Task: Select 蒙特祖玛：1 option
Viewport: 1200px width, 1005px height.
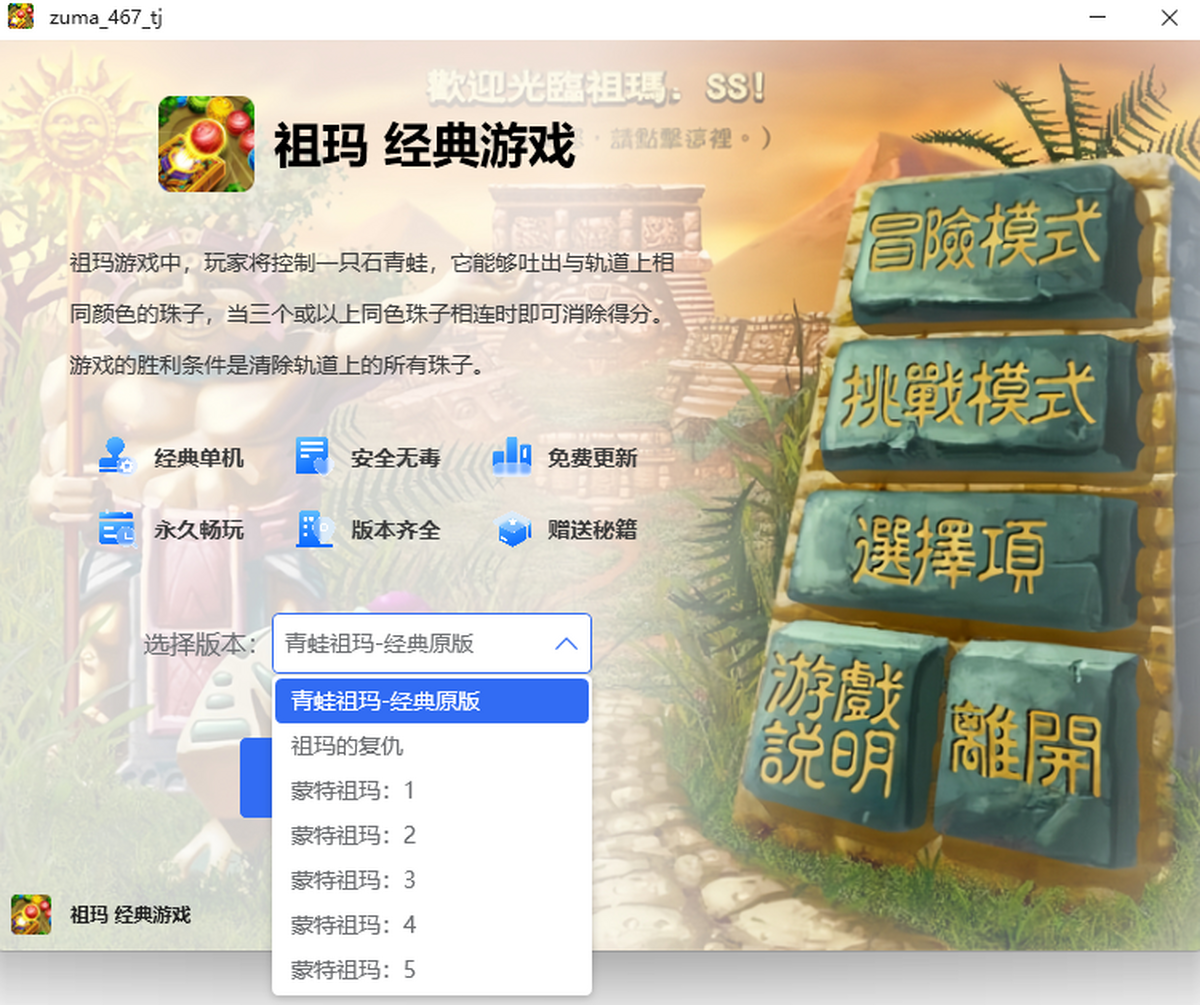Action: (x=431, y=791)
